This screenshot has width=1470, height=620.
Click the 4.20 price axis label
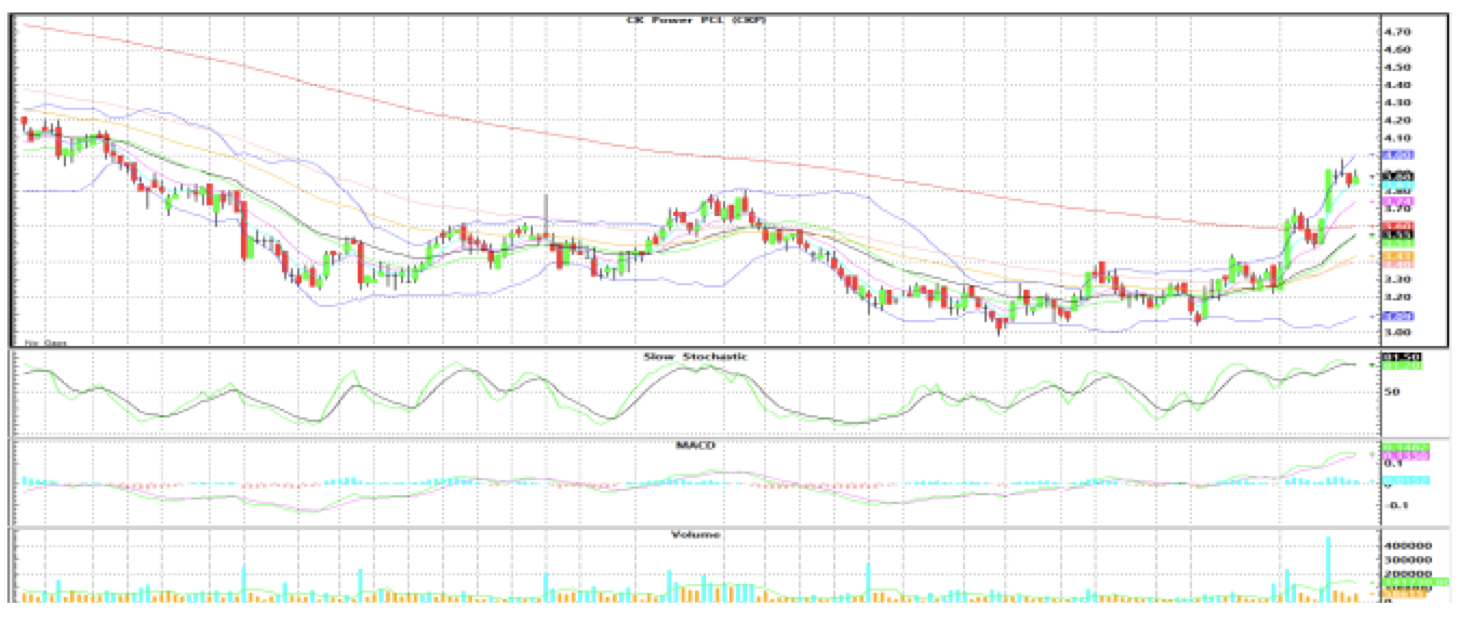tap(1397, 120)
